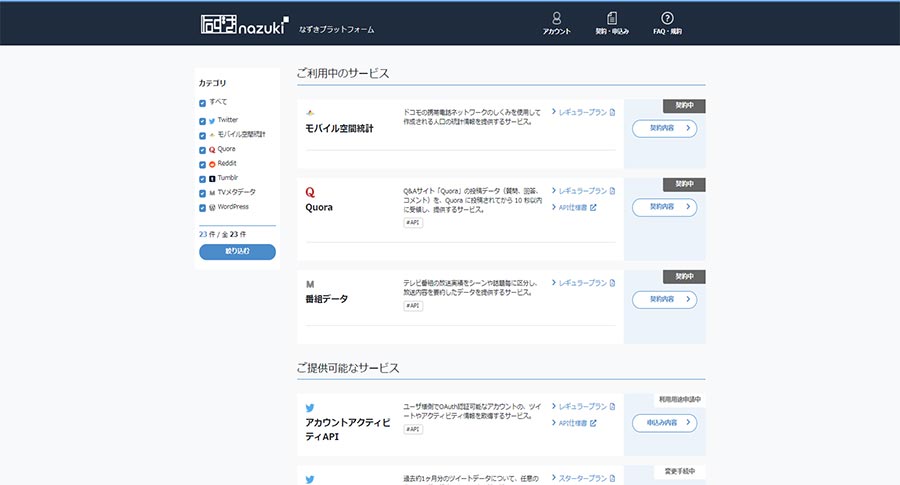Uncheck the WordPress category checkbox
Image resolution: width=900 pixels, height=485 pixels.
pyautogui.click(x=203, y=208)
